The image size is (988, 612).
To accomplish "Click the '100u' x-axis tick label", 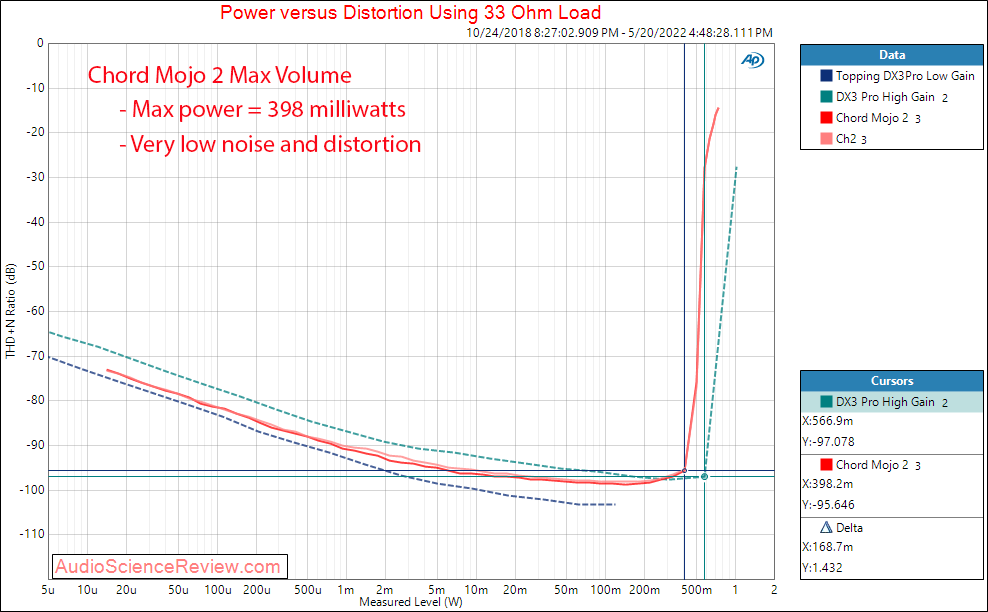I will [x=218, y=590].
